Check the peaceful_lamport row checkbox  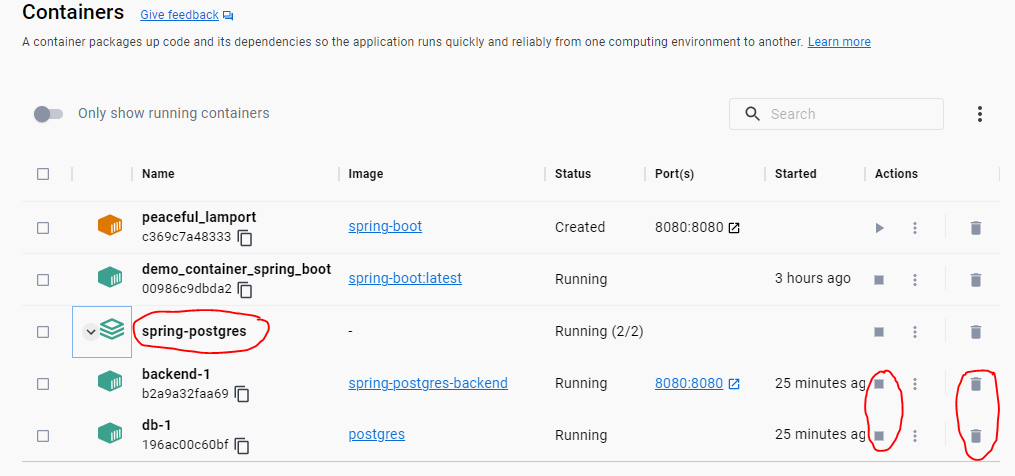pyautogui.click(x=43, y=228)
